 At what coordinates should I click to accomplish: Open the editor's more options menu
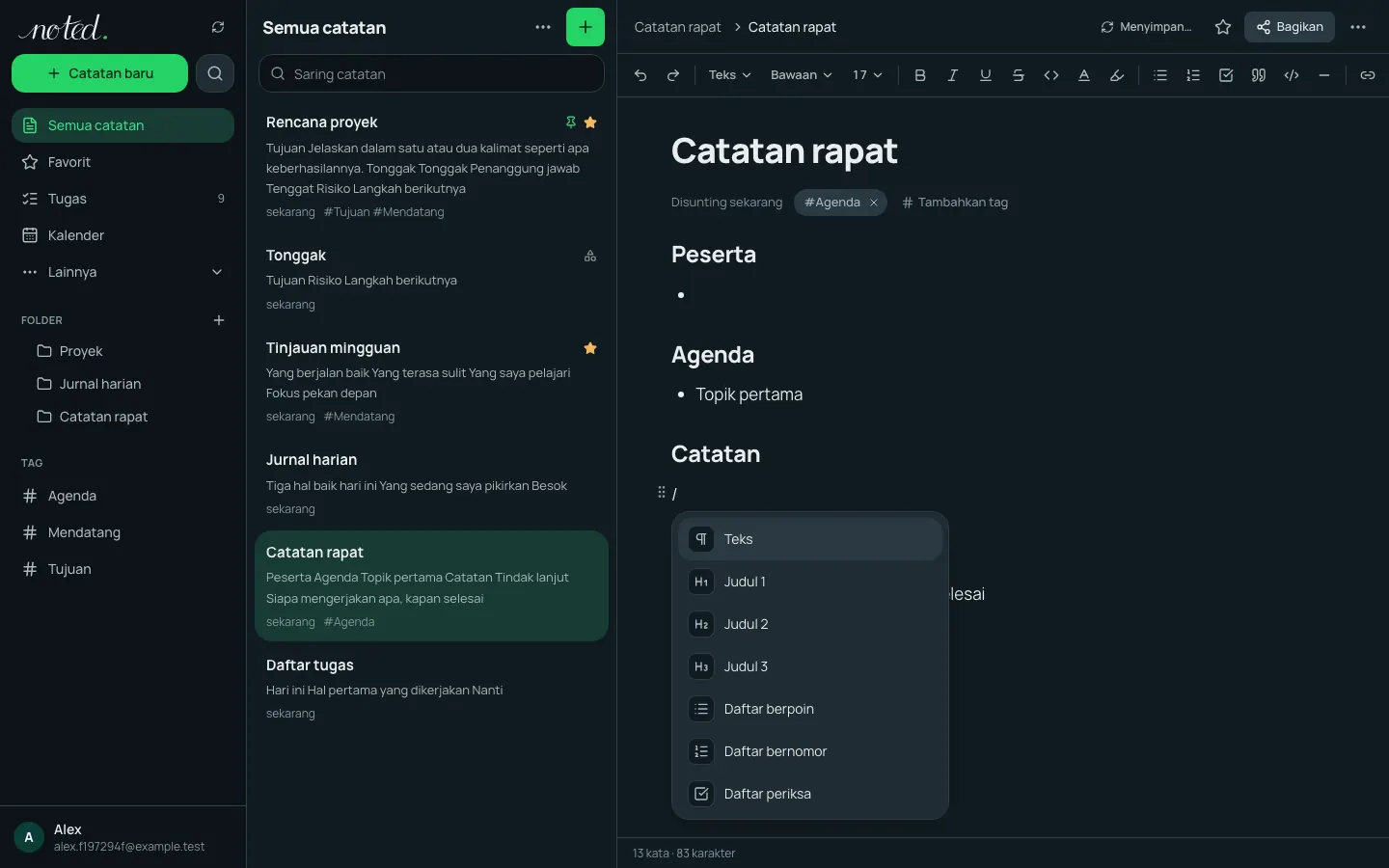[1358, 27]
